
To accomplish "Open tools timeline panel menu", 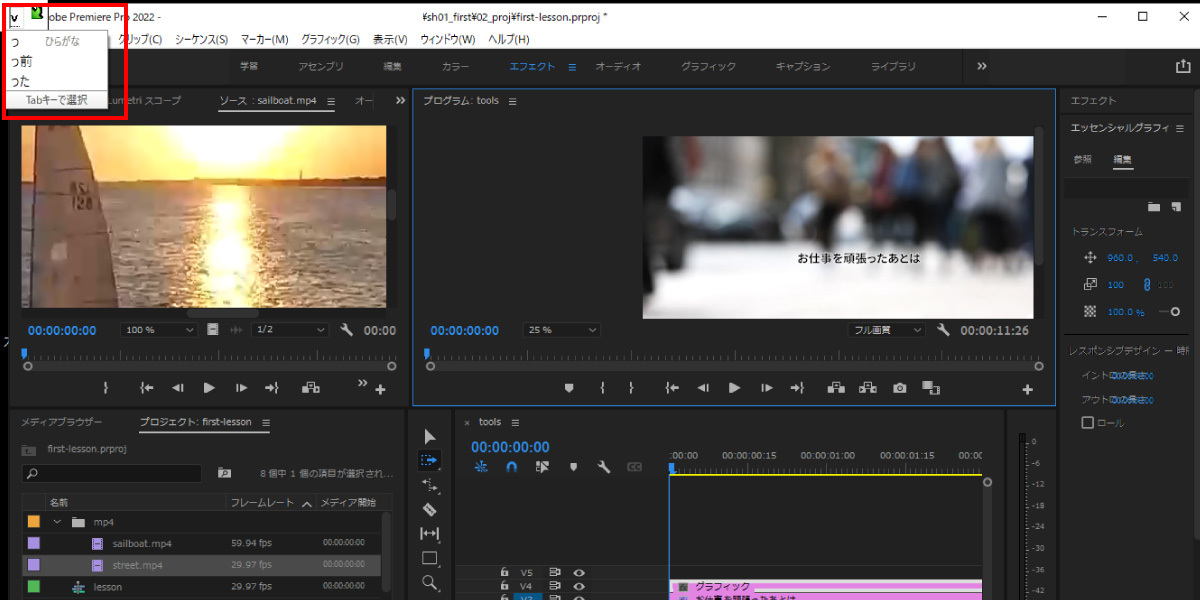I will [x=516, y=423].
